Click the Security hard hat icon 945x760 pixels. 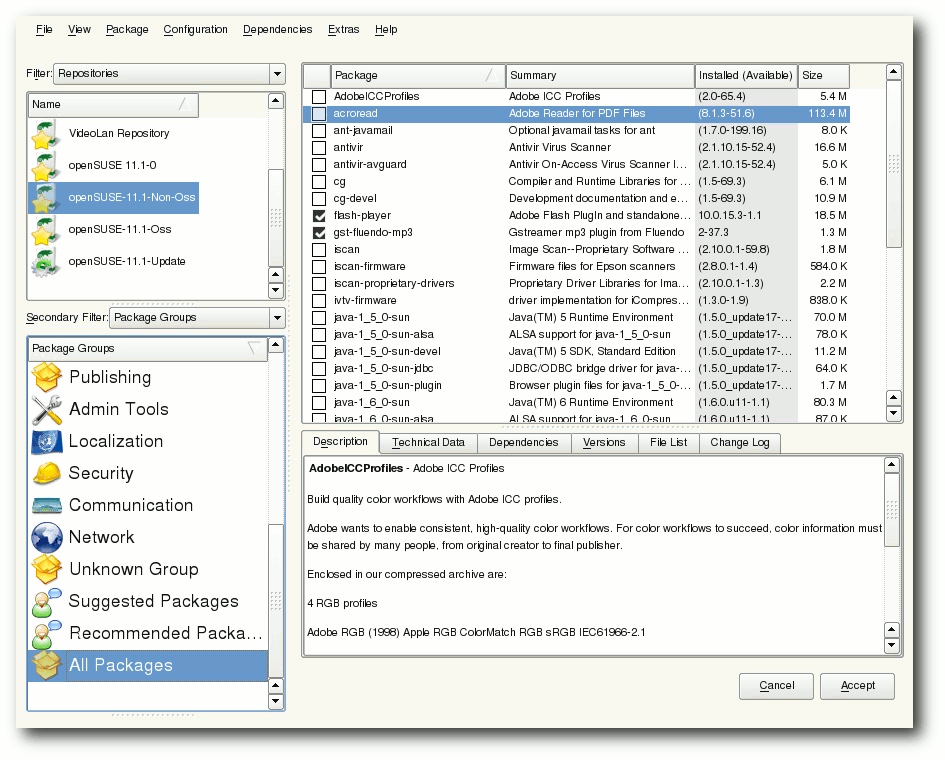tap(47, 473)
